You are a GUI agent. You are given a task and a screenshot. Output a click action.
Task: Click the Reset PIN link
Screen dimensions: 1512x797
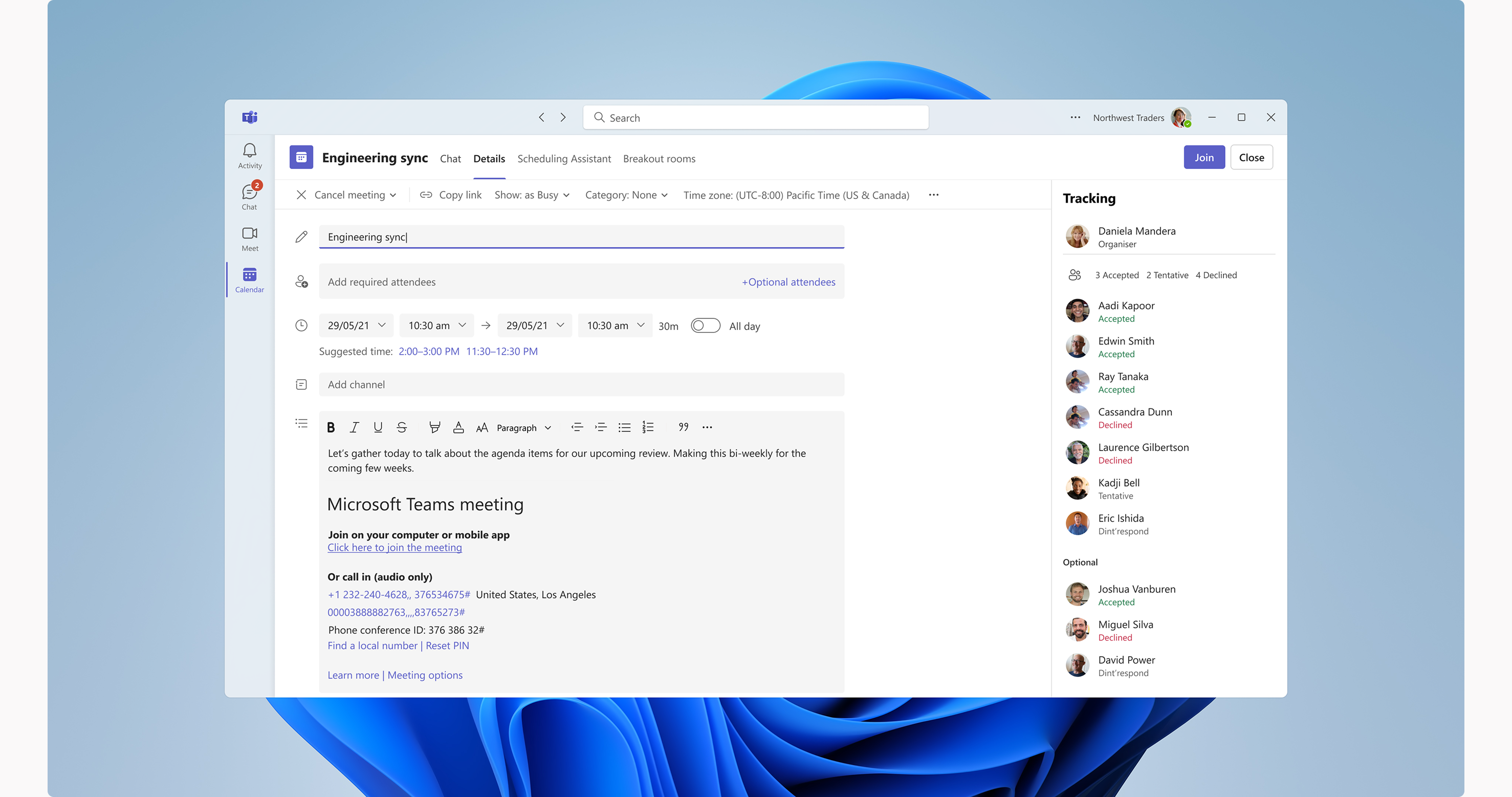pos(447,645)
